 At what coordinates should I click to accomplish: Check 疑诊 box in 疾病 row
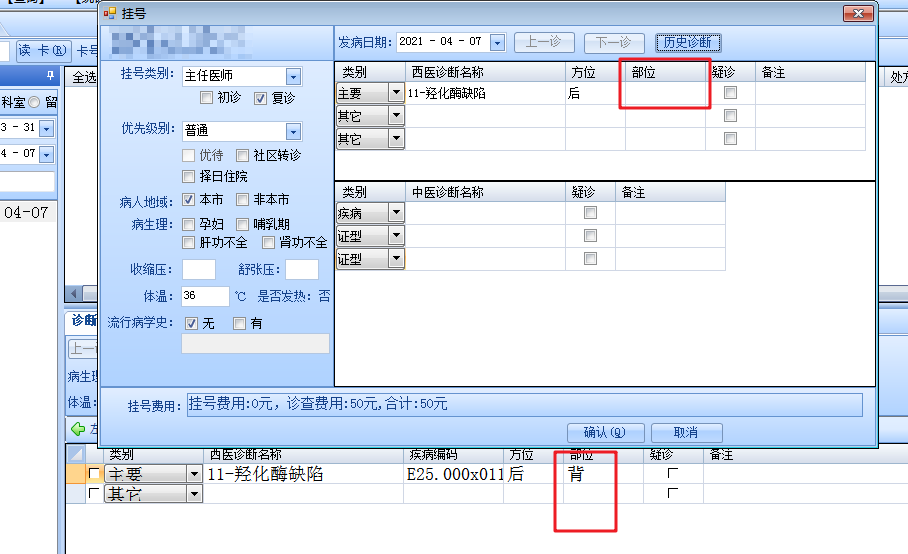(590, 212)
